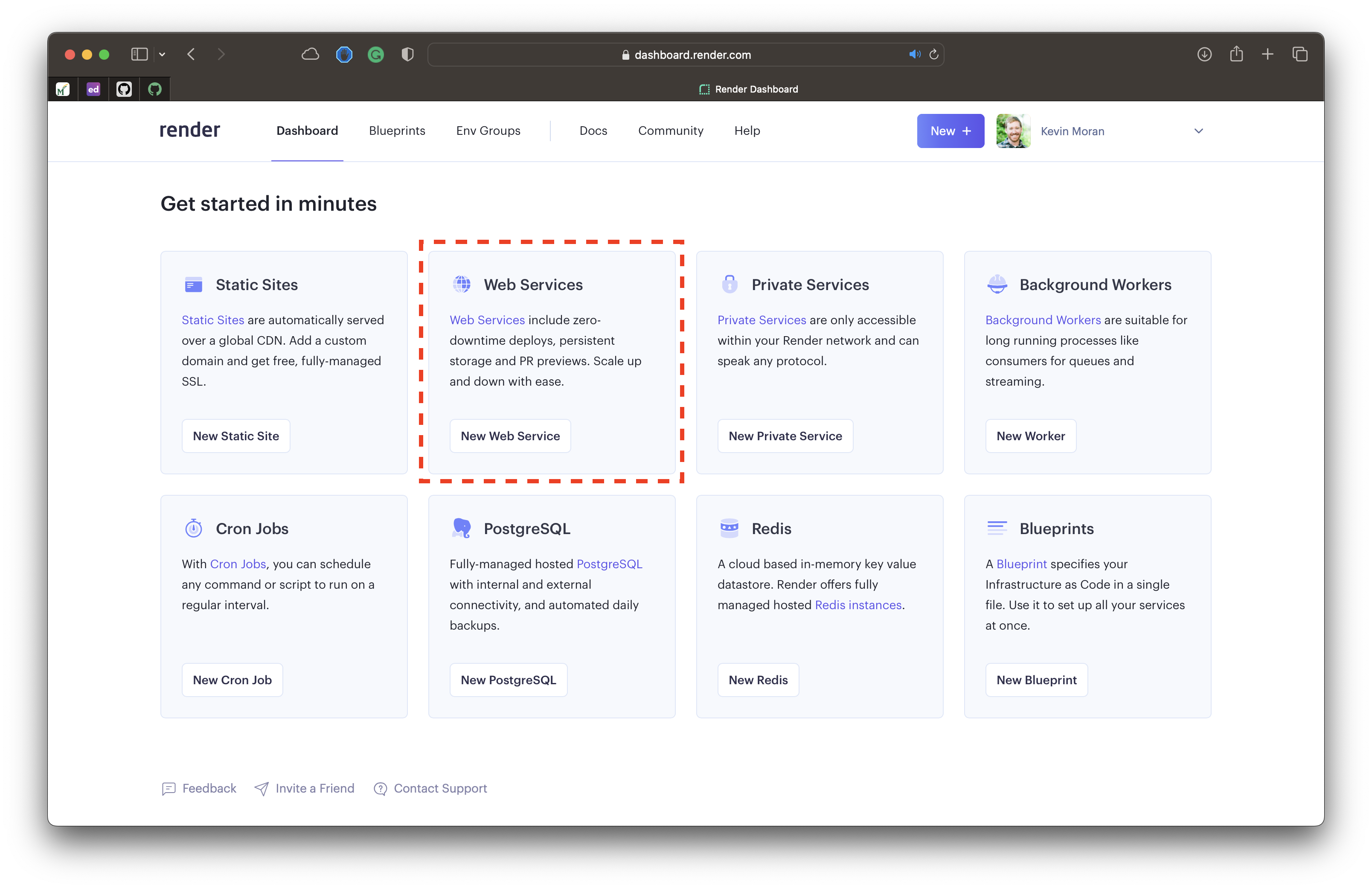Follow the Static Sites text link

(x=213, y=320)
